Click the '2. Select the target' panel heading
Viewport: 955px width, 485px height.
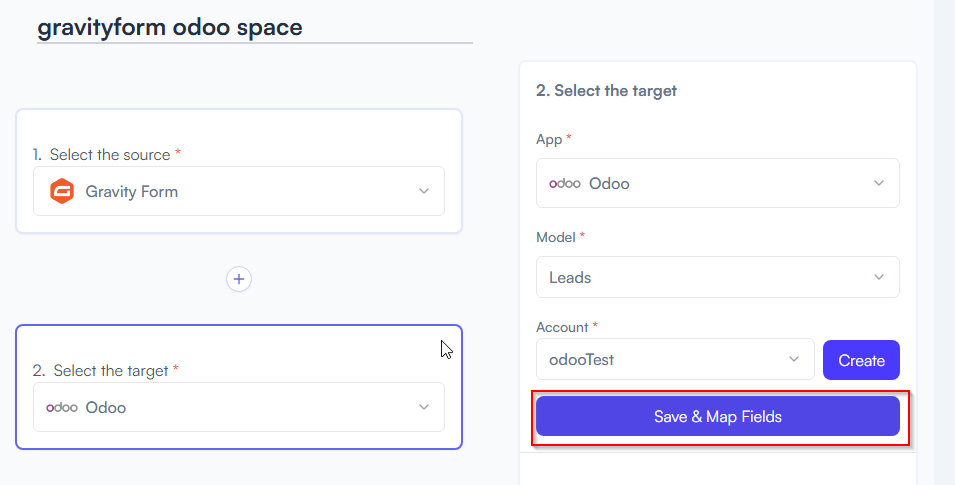(x=606, y=91)
